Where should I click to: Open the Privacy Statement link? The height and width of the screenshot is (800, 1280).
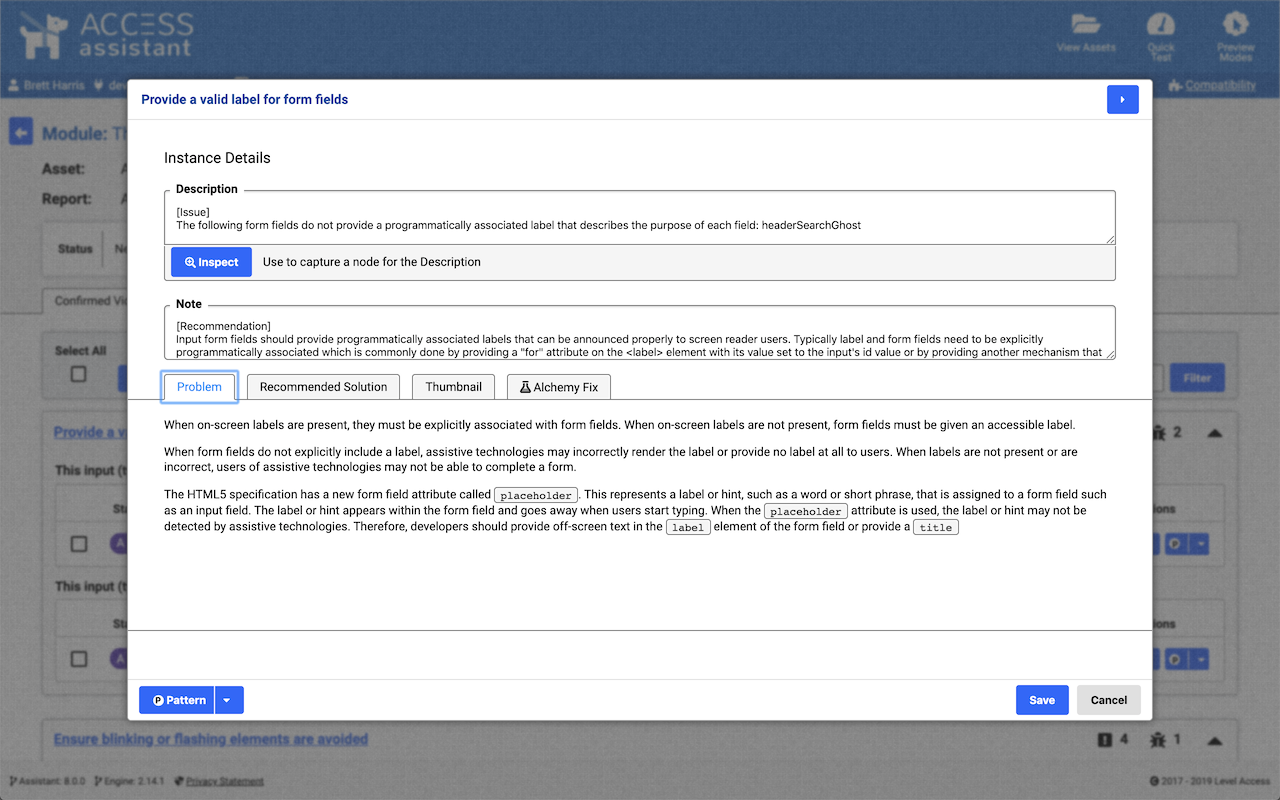(225, 781)
